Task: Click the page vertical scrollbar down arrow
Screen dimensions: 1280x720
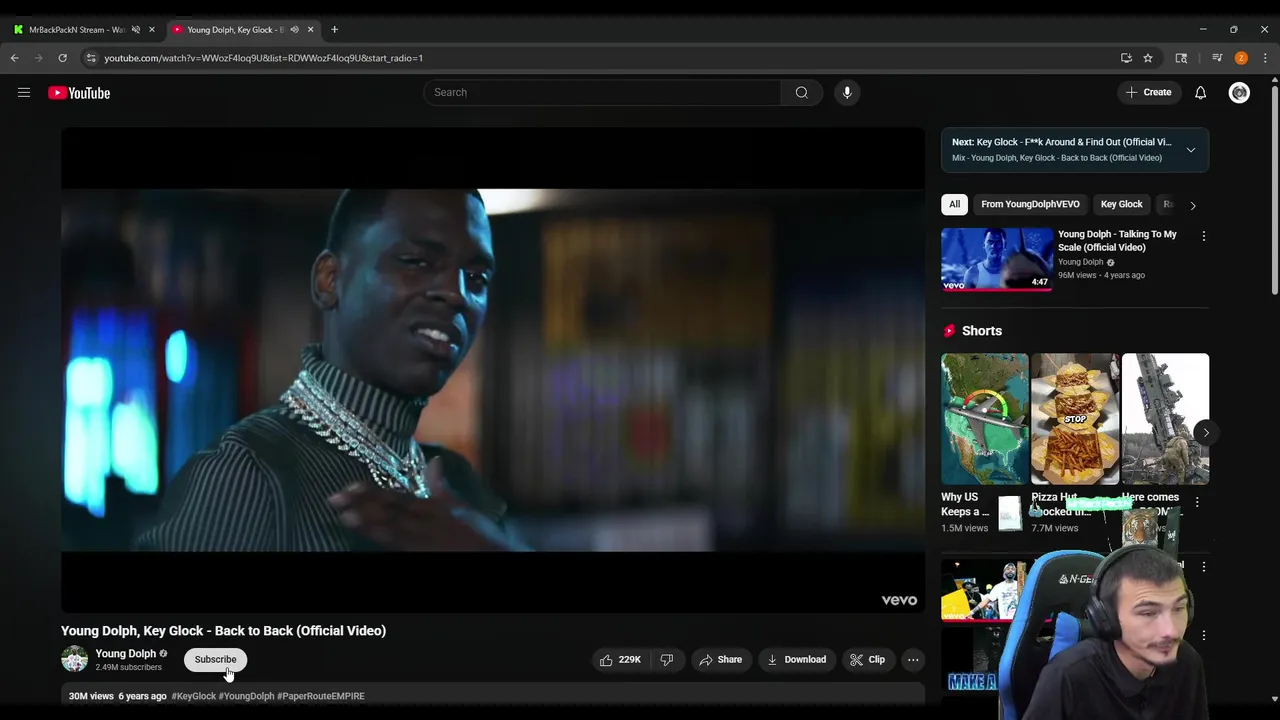Action: pos(1274,699)
